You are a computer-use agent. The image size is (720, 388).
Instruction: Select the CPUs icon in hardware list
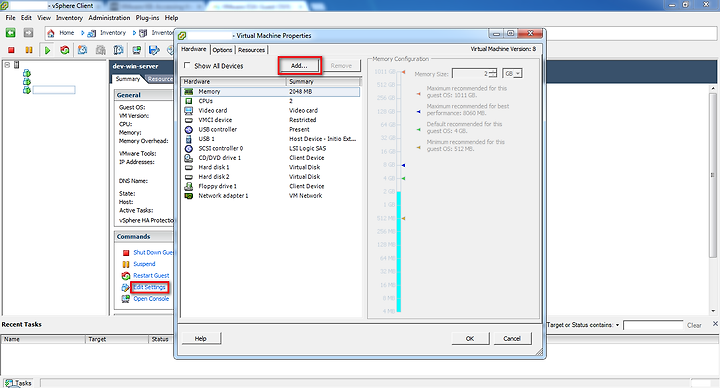tap(188, 101)
